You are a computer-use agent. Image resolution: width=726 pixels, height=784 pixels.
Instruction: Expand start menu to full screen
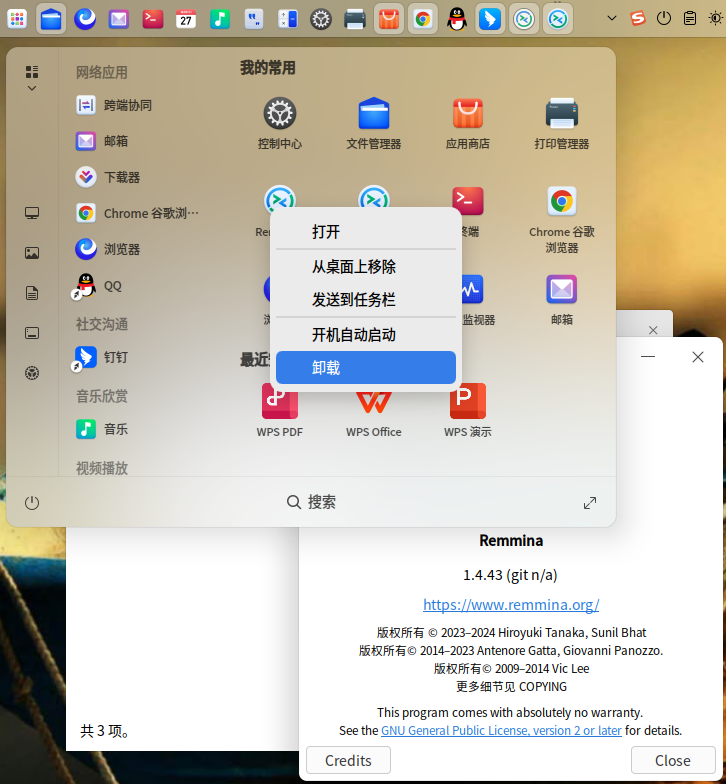590,502
